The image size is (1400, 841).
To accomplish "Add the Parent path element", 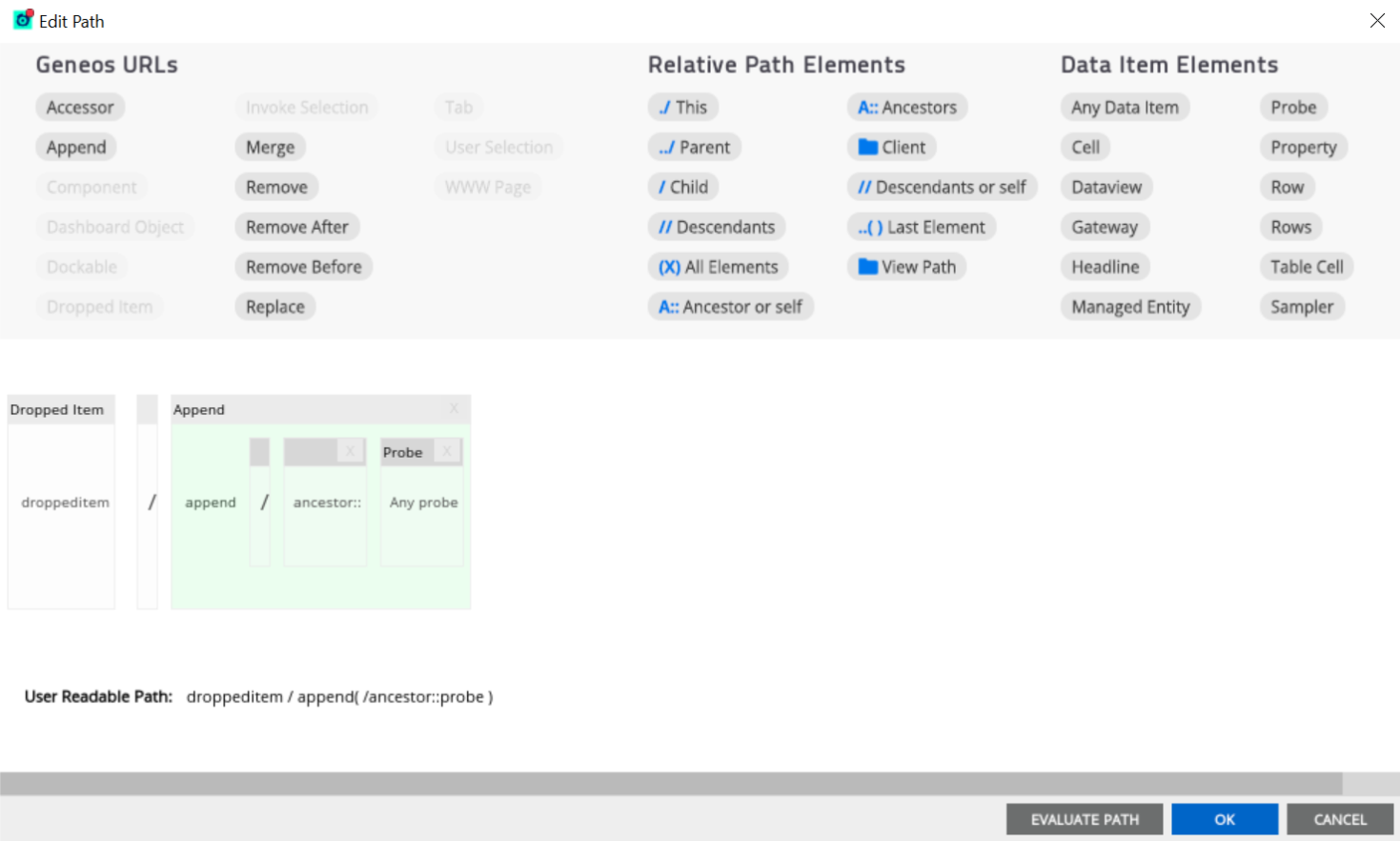I will coord(694,148).
